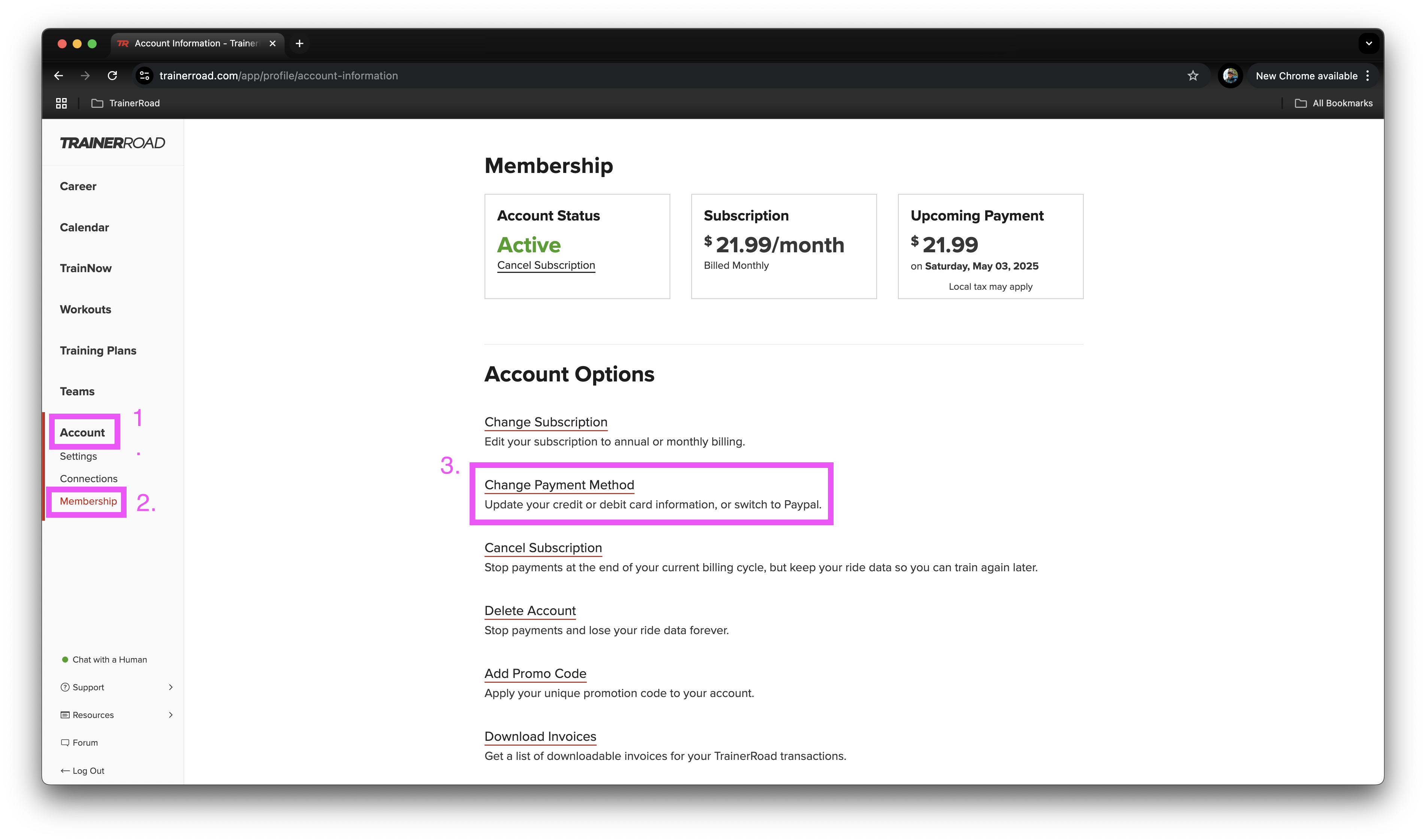
Task: Click the browser forward arrow
Action: pyautogui.click(x=85, y=76)
